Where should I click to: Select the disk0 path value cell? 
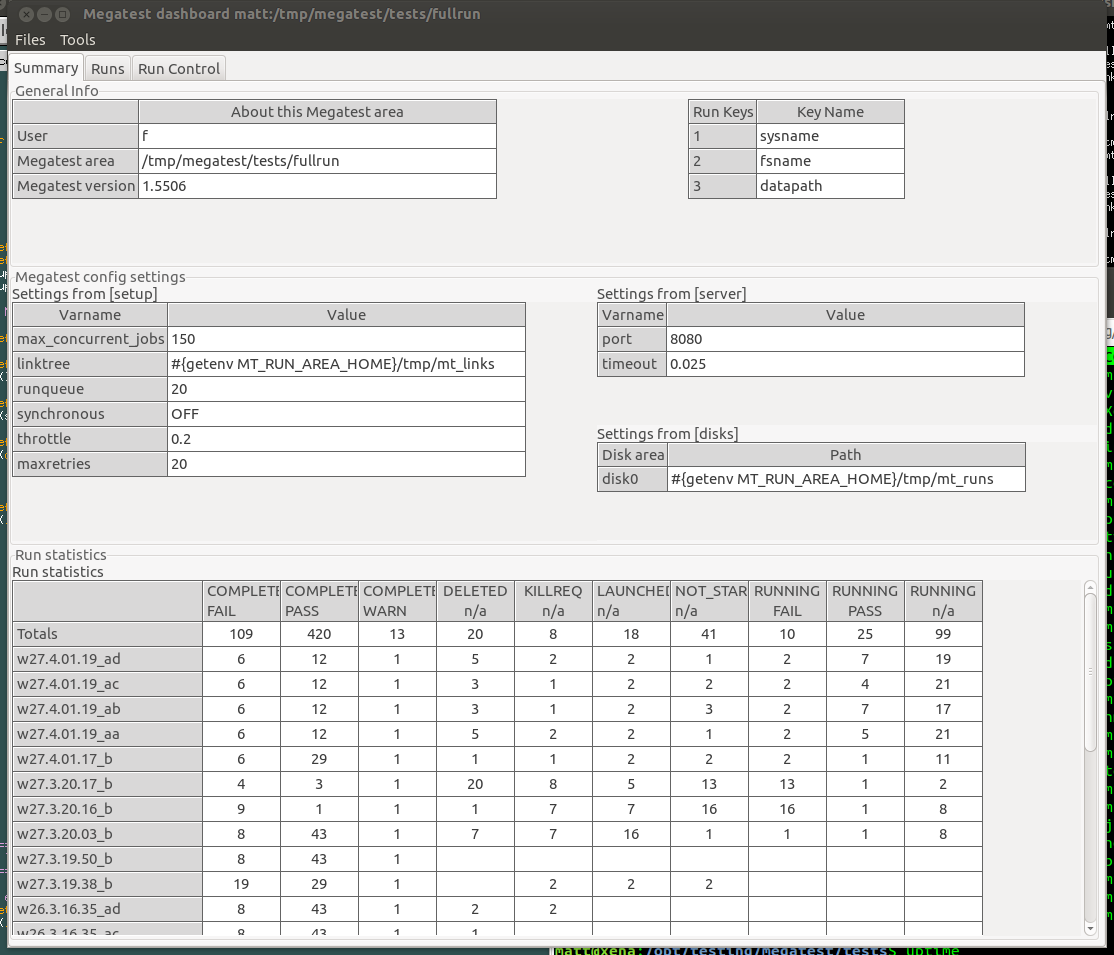point(846,479)
